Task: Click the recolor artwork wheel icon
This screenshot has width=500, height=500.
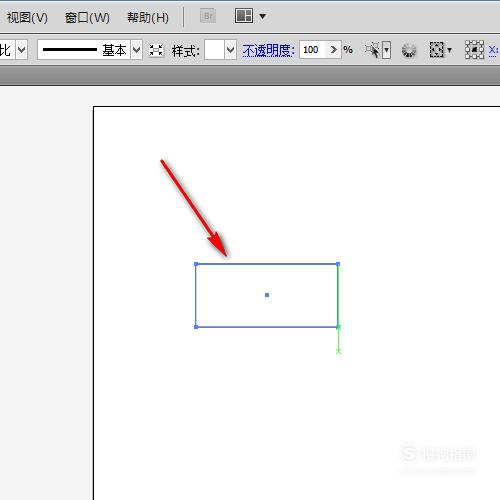Action: click(x=409, y=50)
